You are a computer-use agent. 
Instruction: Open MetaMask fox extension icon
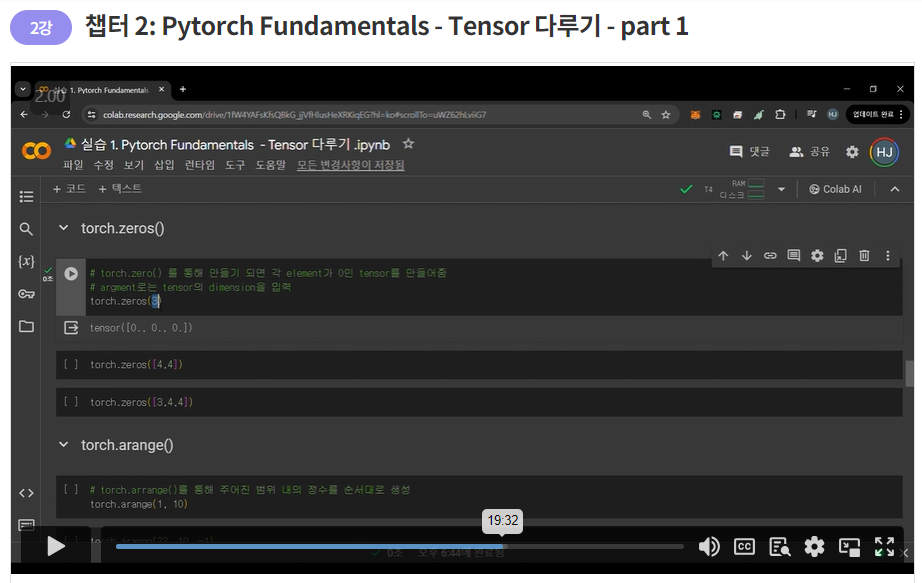pyautogui.click(x=695, y=115)
